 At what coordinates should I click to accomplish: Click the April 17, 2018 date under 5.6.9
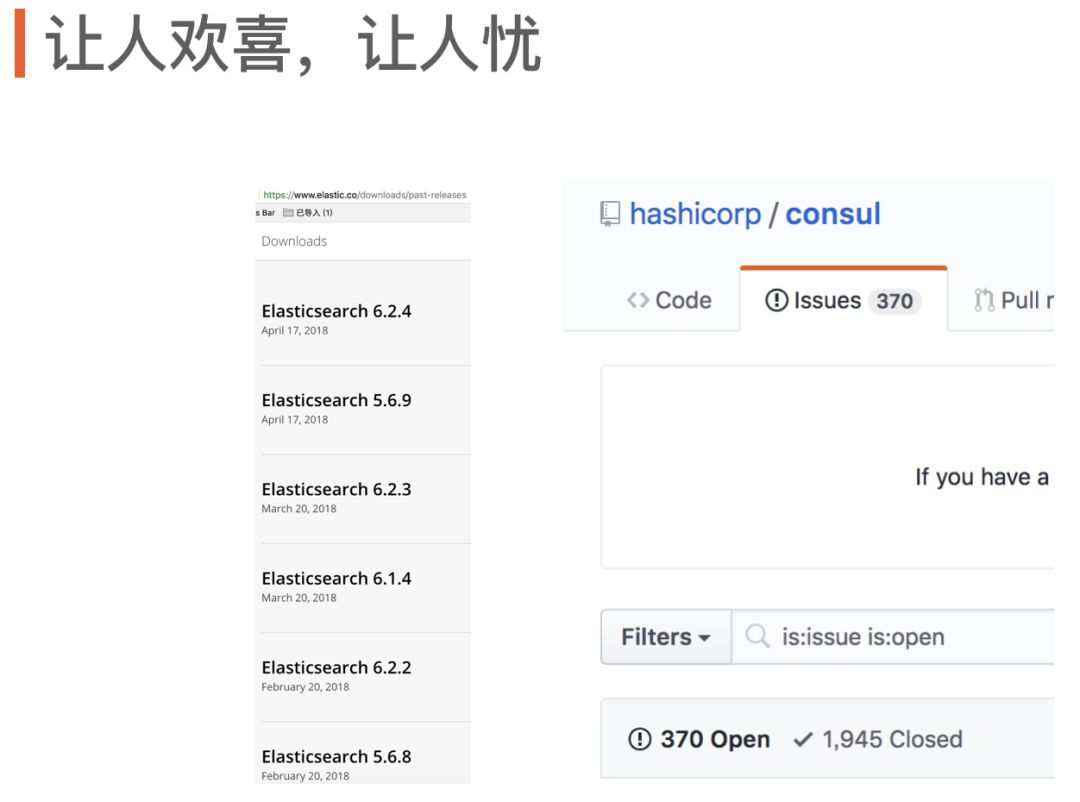[294, 419]
